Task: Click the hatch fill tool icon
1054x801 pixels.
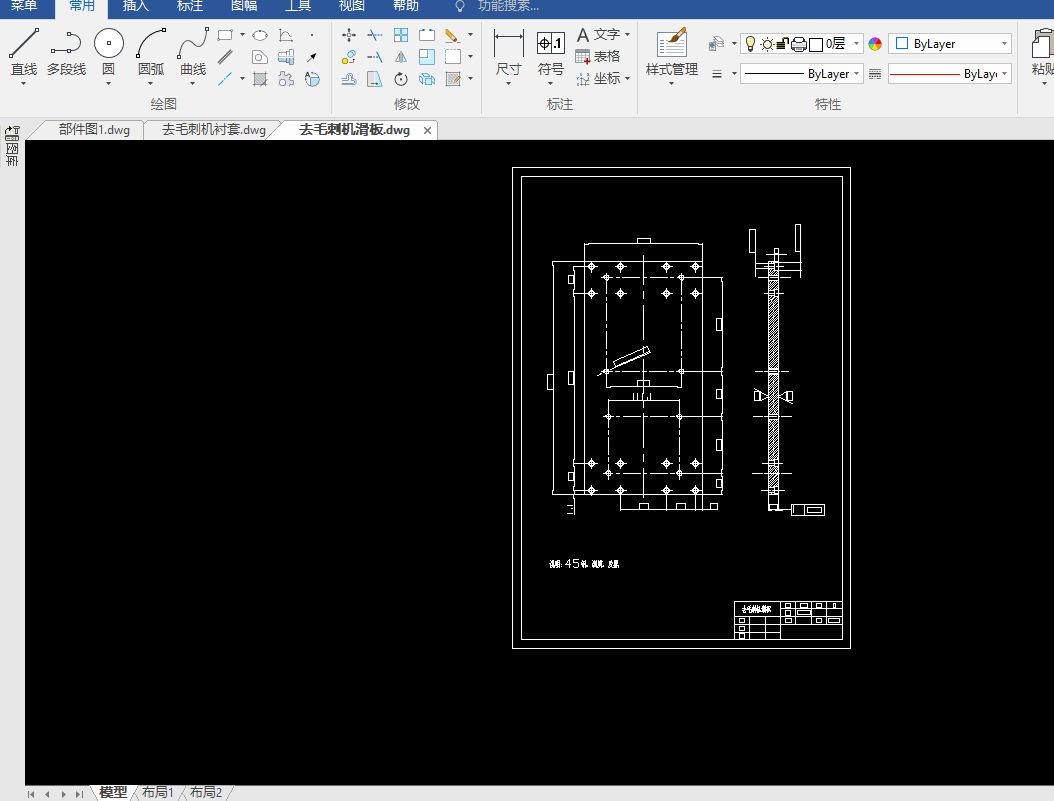Action: coord(260,79)
